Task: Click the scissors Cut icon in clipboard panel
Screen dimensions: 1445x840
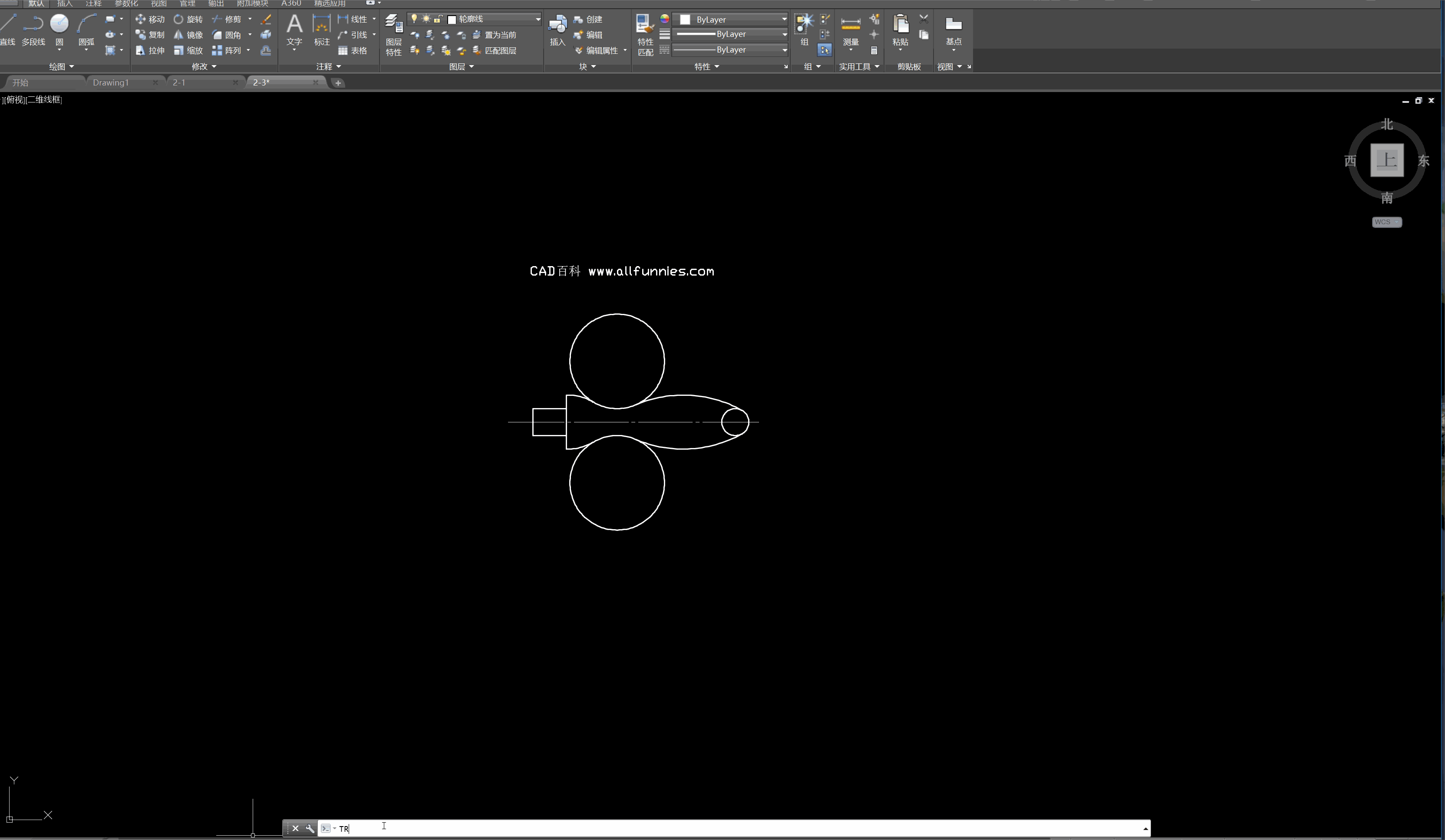Action: (924, 19)
